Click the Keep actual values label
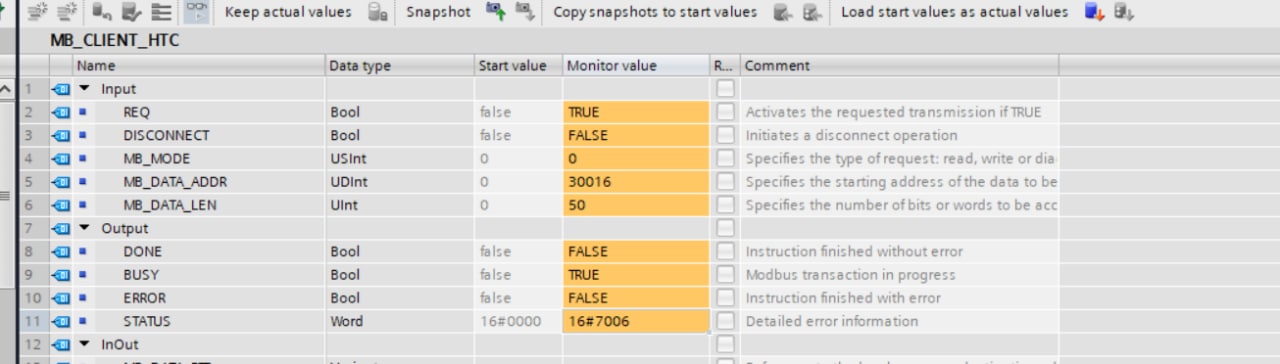The height and width of the screenshot is (364, 1280). tap(288, 12)
